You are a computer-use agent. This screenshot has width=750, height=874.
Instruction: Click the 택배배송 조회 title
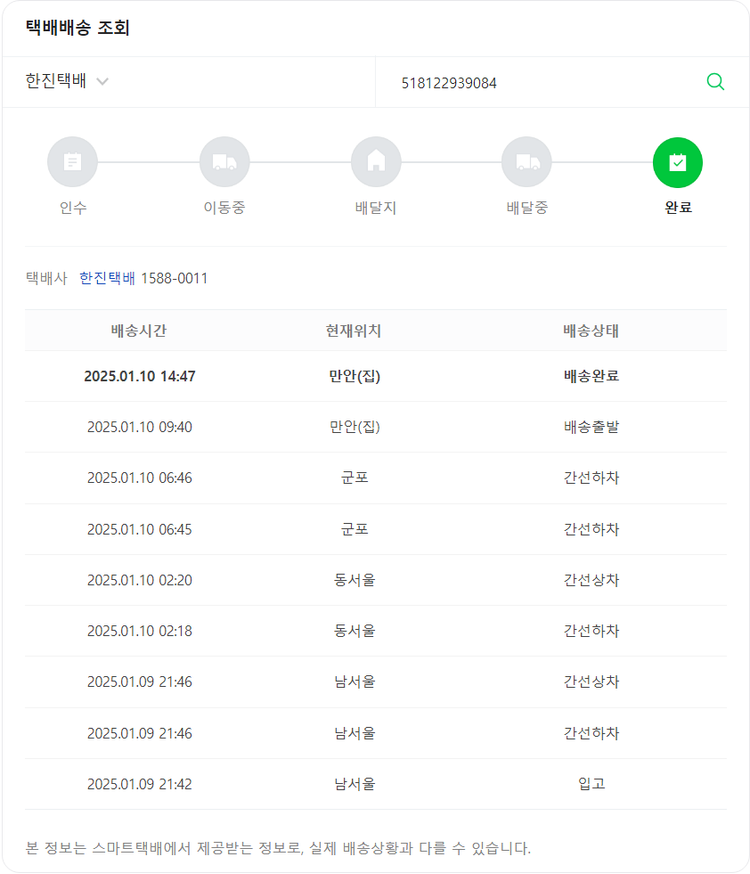78,28
